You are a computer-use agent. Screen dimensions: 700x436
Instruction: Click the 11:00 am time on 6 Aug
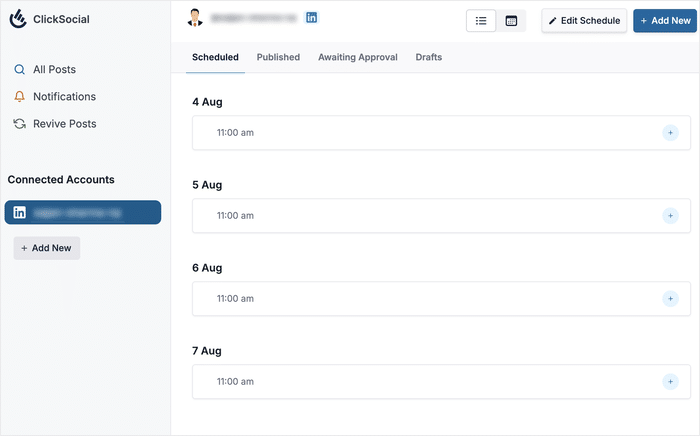(x=235, y=299)
